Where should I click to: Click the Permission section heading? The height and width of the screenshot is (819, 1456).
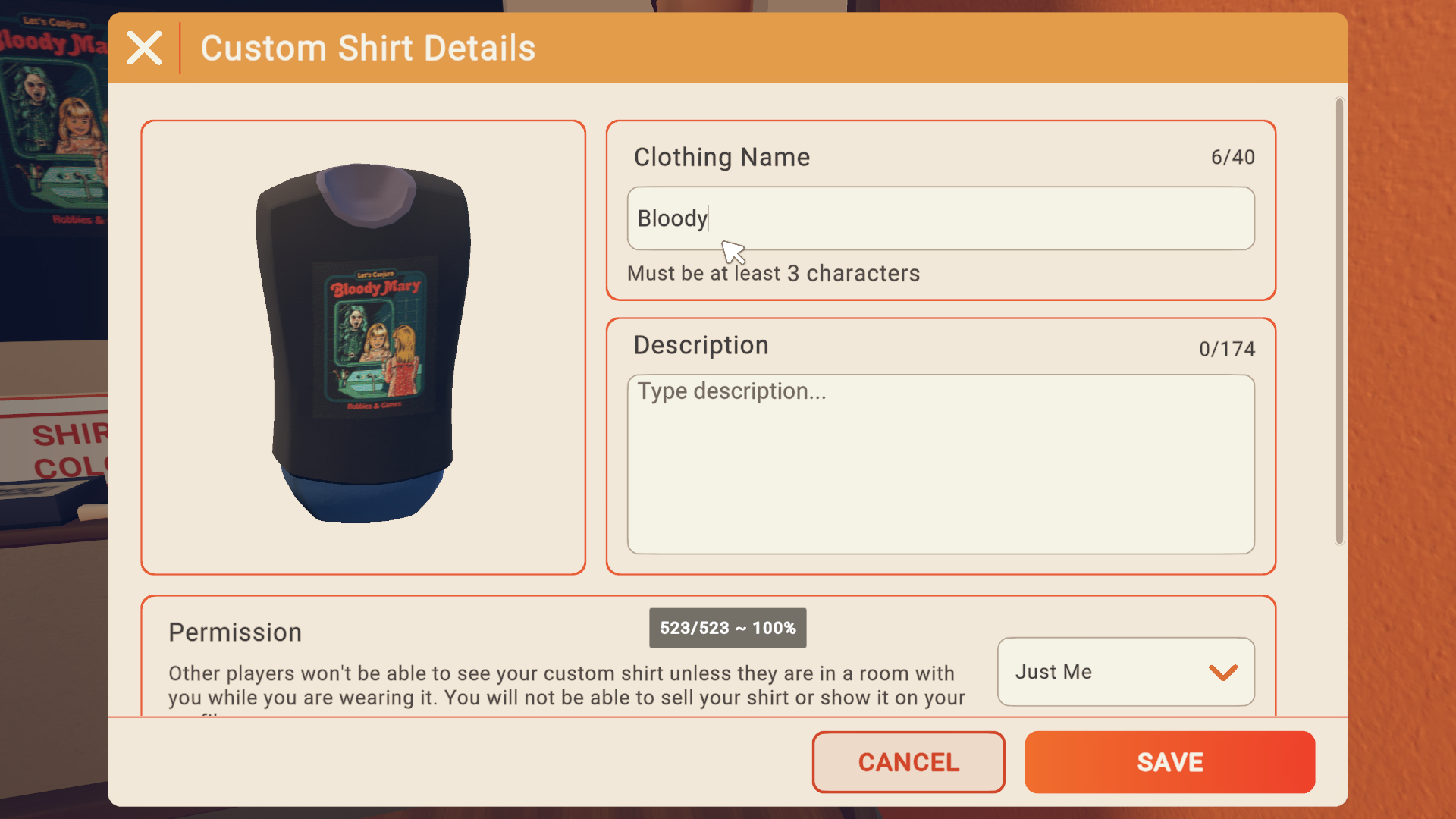235,632
